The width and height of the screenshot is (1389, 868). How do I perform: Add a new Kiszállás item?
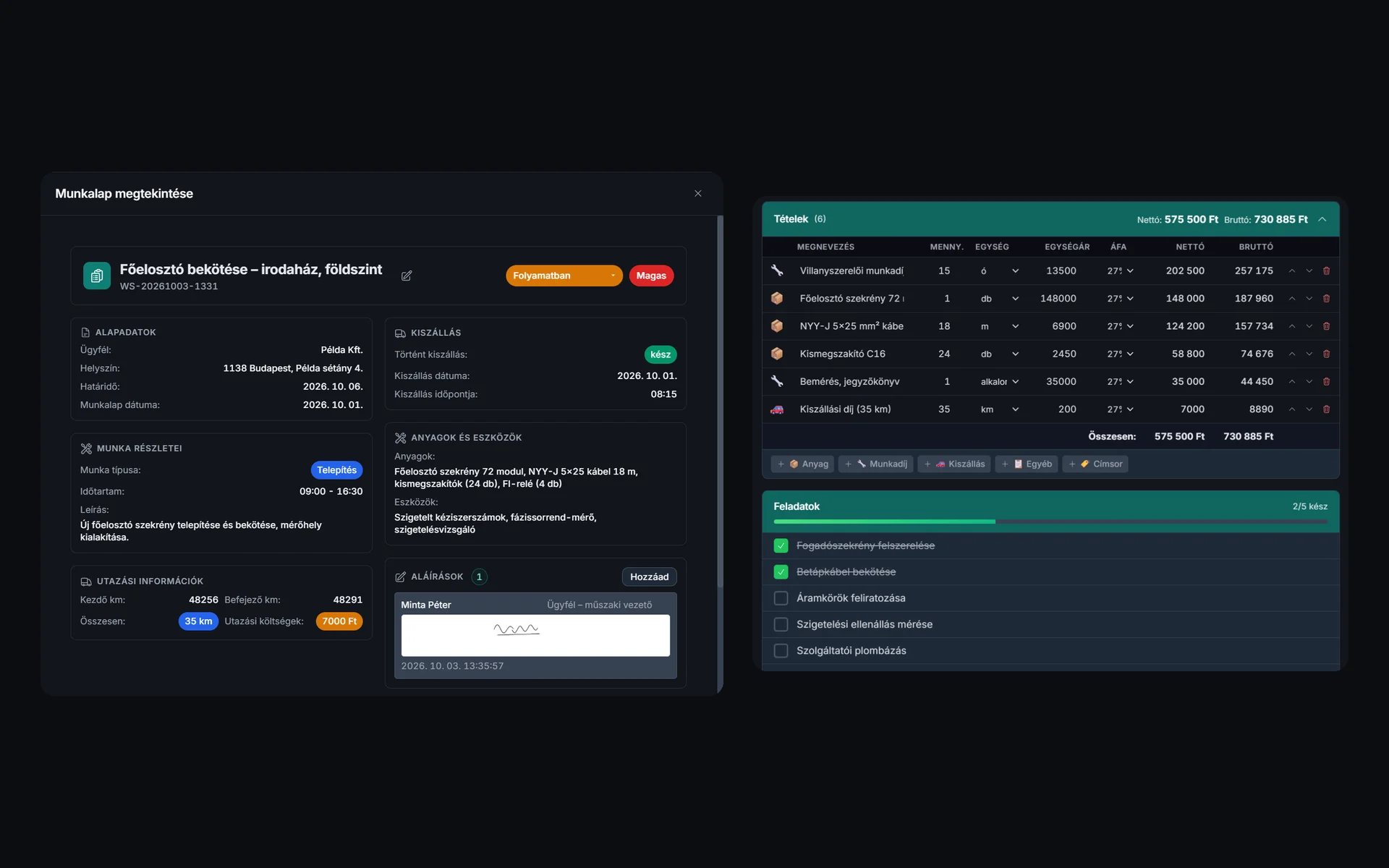[x=954, y=464]
